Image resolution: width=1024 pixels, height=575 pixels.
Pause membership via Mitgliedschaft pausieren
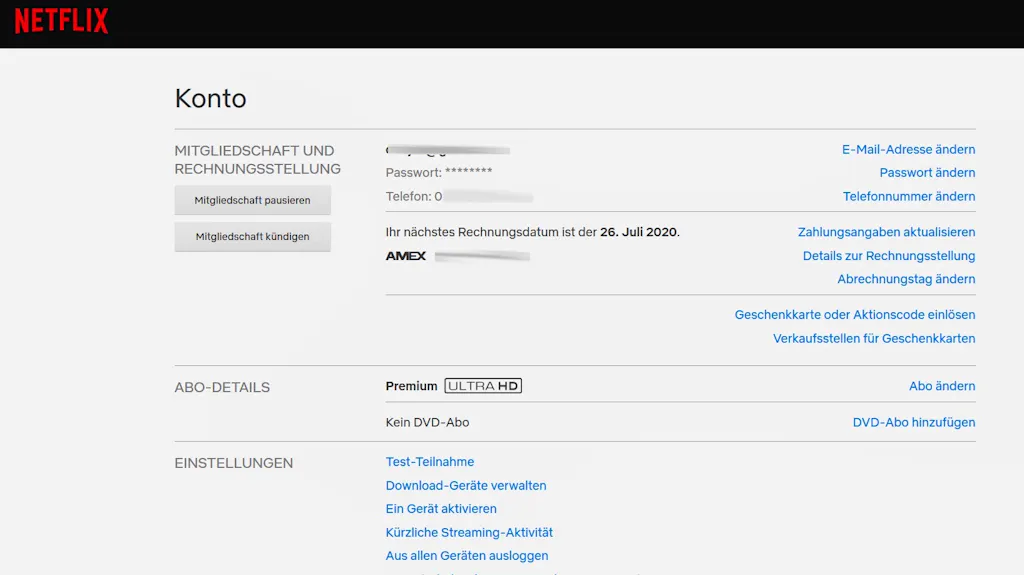252,200
